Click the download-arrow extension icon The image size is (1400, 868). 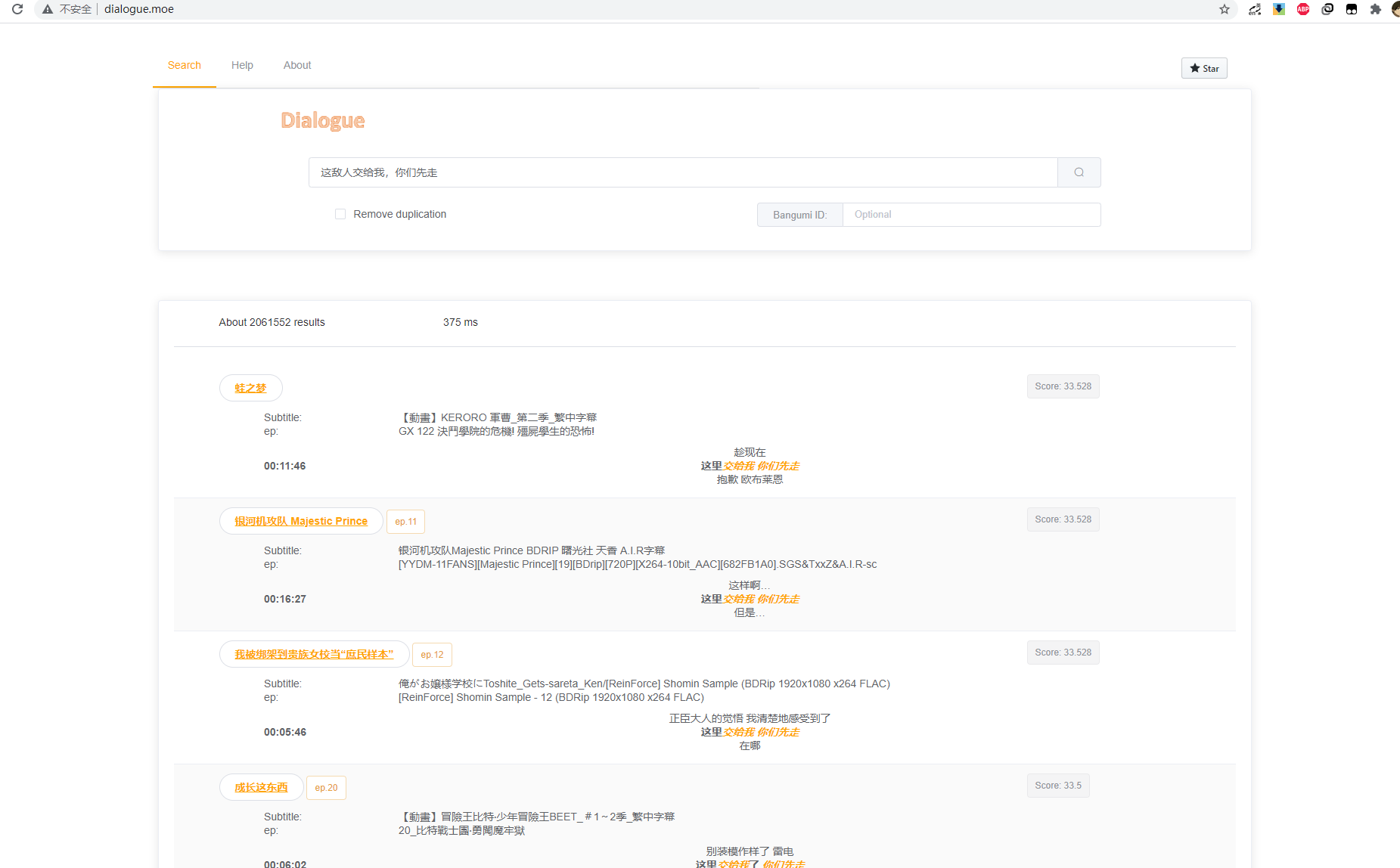[1279, 9]
